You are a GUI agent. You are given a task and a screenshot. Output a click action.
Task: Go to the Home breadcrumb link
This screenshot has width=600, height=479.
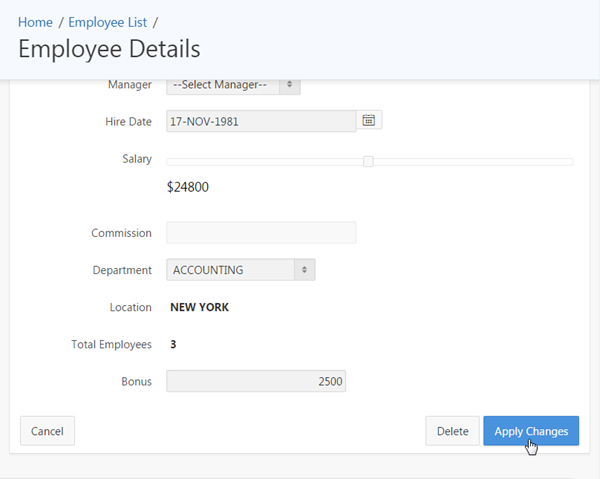35,21
